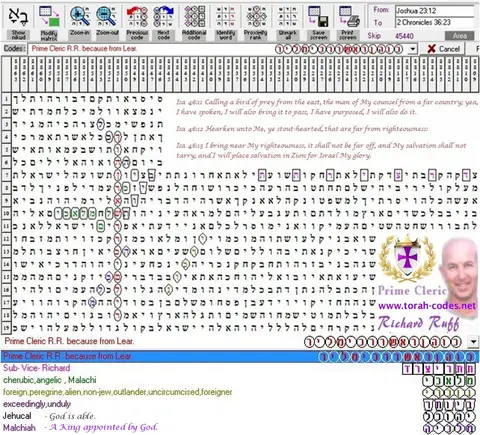Image resolution: width=480 pixels, height=435 pixels.
Task: Click the Isa 46:11 verse text
Action: [x=327, y=107]
